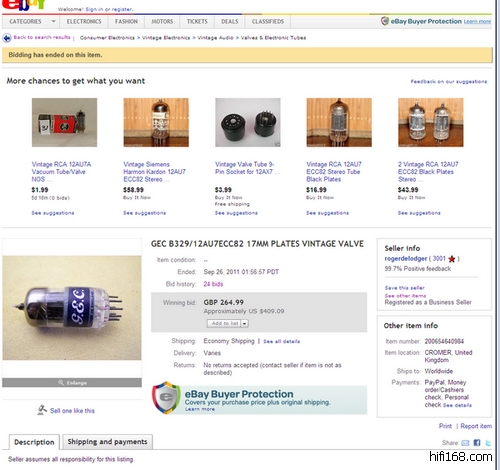Switch to Shipping and payments tab

pos(107,442)
